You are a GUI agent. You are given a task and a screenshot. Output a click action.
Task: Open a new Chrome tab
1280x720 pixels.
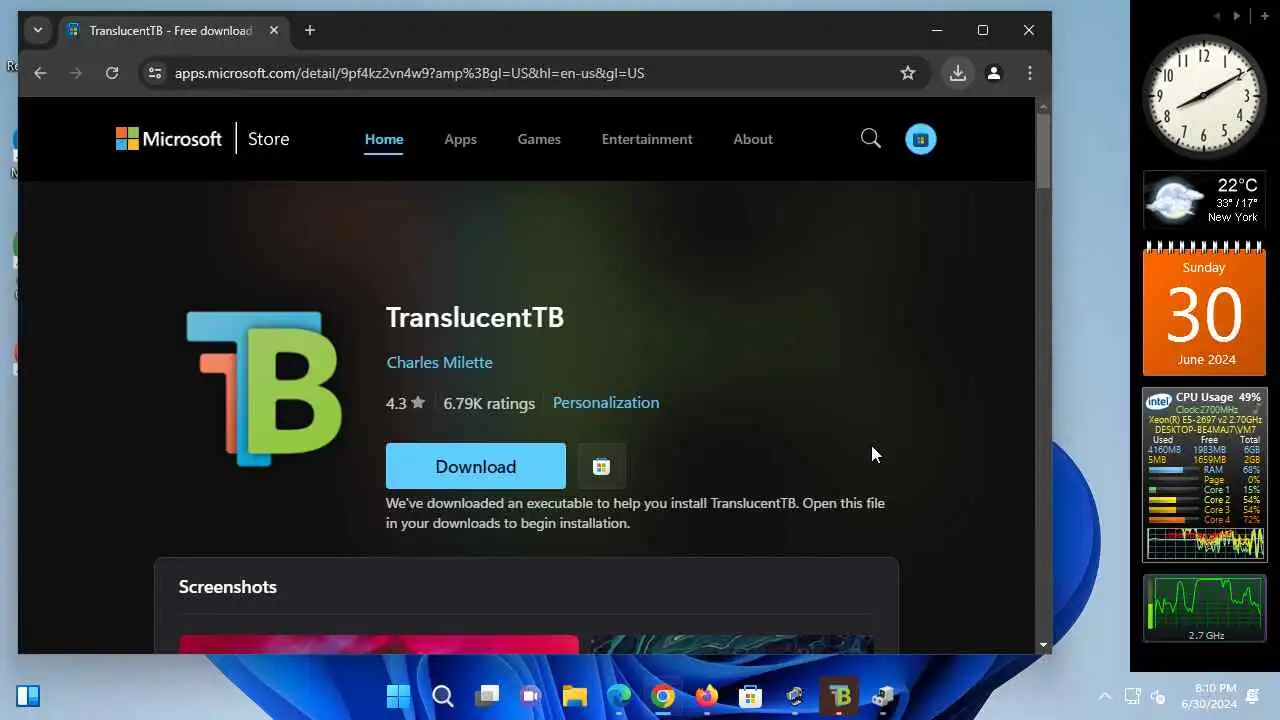310,30
